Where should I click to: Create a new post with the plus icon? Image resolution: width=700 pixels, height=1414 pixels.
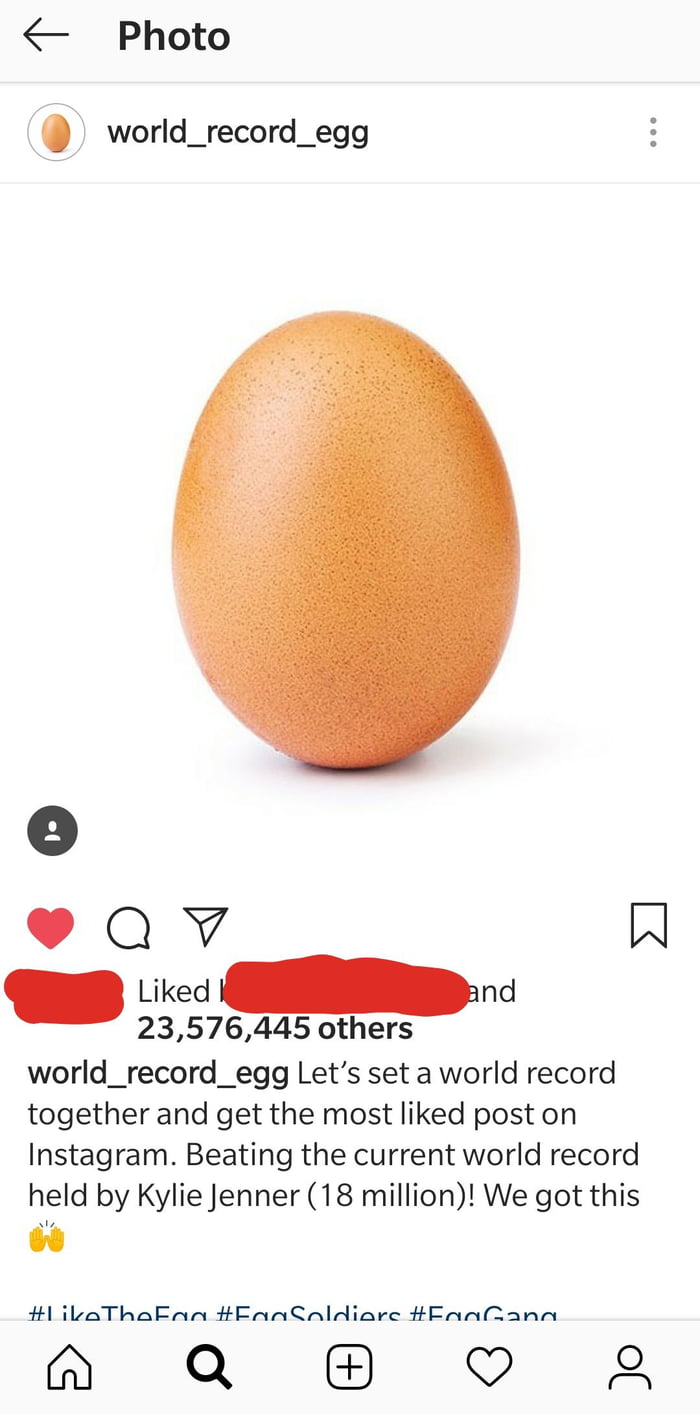(x=350, y=1367)
